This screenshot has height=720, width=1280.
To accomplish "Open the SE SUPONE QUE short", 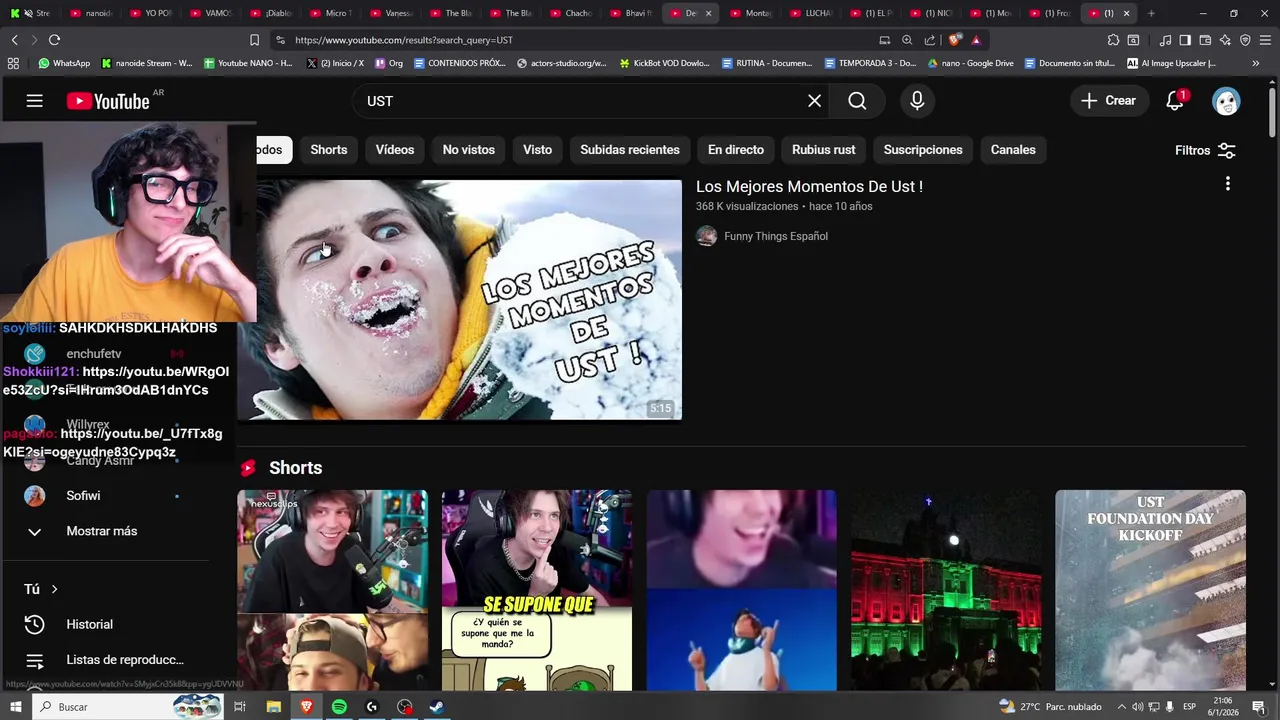I will [537, 590].
